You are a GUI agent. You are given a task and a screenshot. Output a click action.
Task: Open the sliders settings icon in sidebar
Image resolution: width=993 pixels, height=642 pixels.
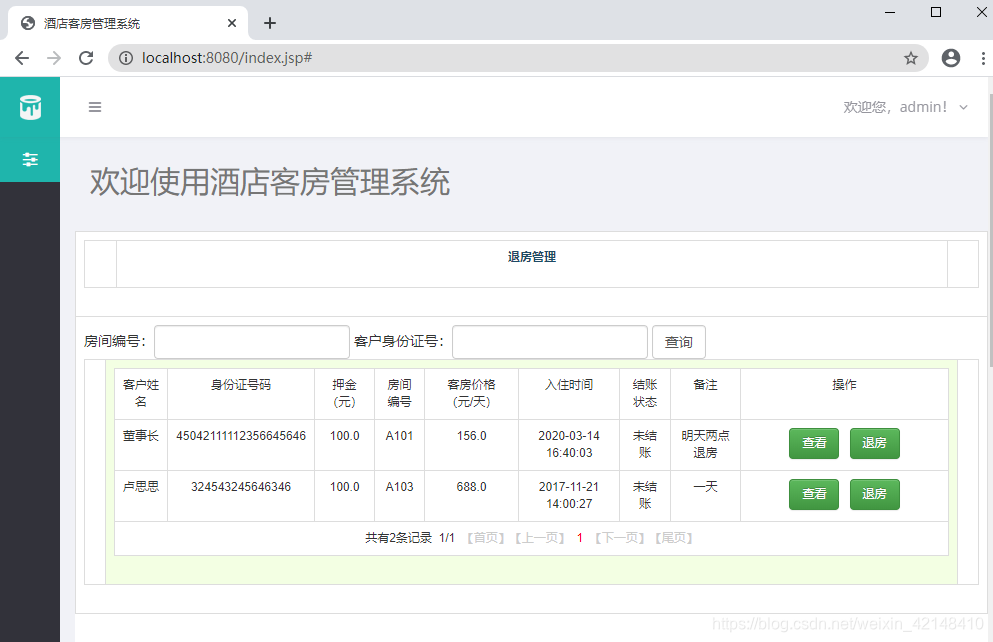point(30,160)
